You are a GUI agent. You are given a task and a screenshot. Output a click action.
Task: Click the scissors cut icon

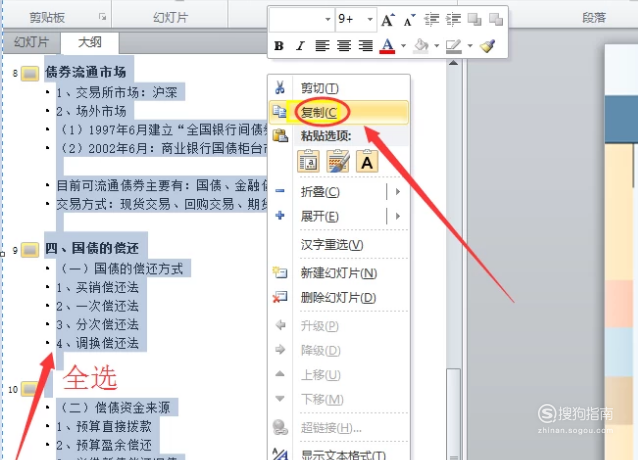tap(280, 87)
